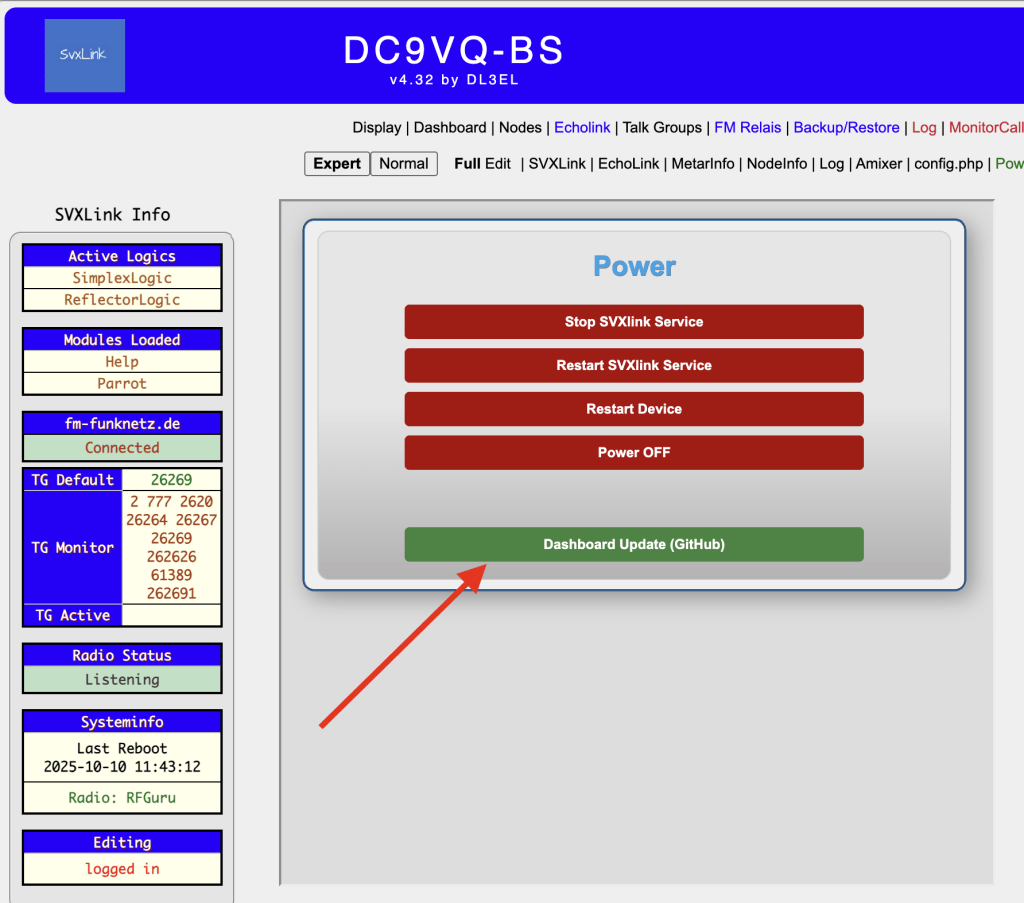This screenshot has height=903, width=1024.
Task: Go to the Nodes page
Action: [520, 128]
